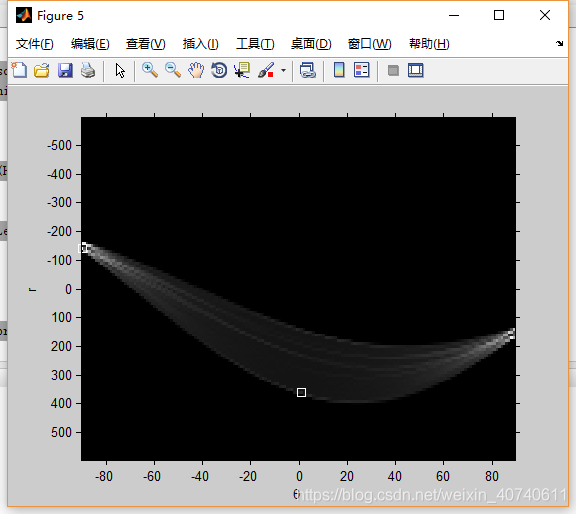
Task: Click the Link Plot icon
Action: (307, 70)
